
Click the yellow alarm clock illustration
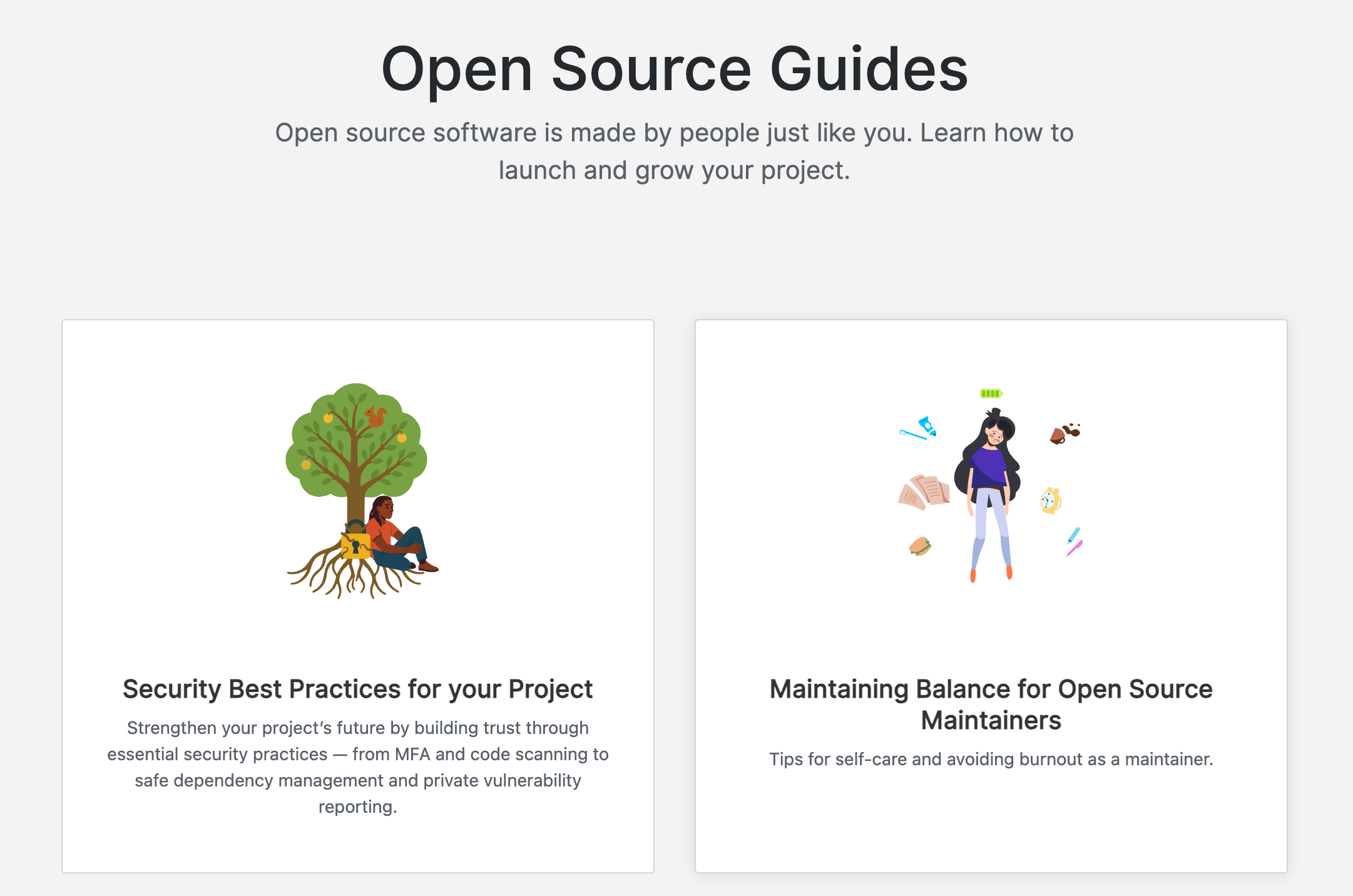click(1051, 501)
